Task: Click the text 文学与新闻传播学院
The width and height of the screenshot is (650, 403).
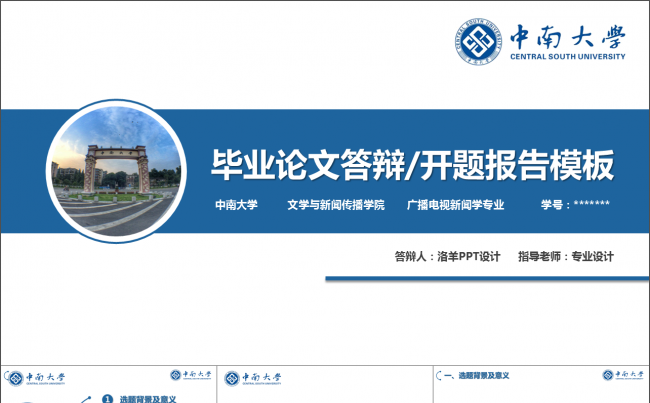Action: tap(336, 205)
